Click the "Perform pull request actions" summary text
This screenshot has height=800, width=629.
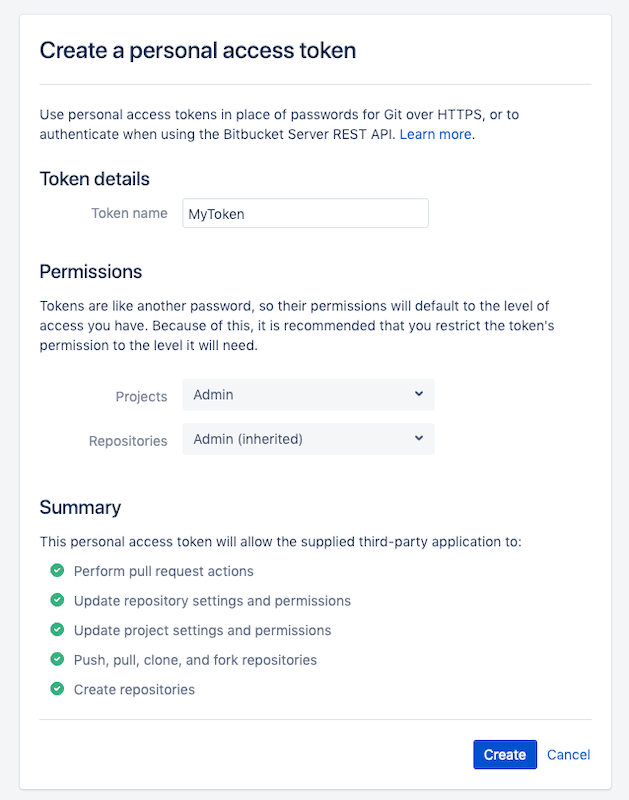point(164,571)
